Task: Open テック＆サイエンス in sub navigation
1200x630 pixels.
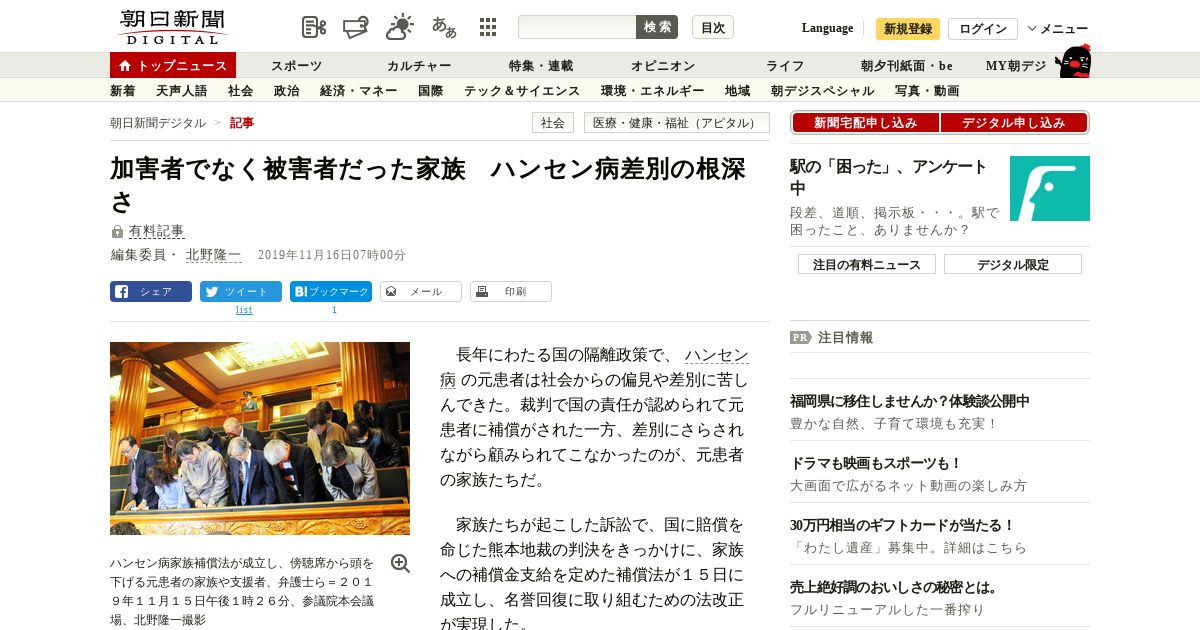Action: (x=522, y=91)
